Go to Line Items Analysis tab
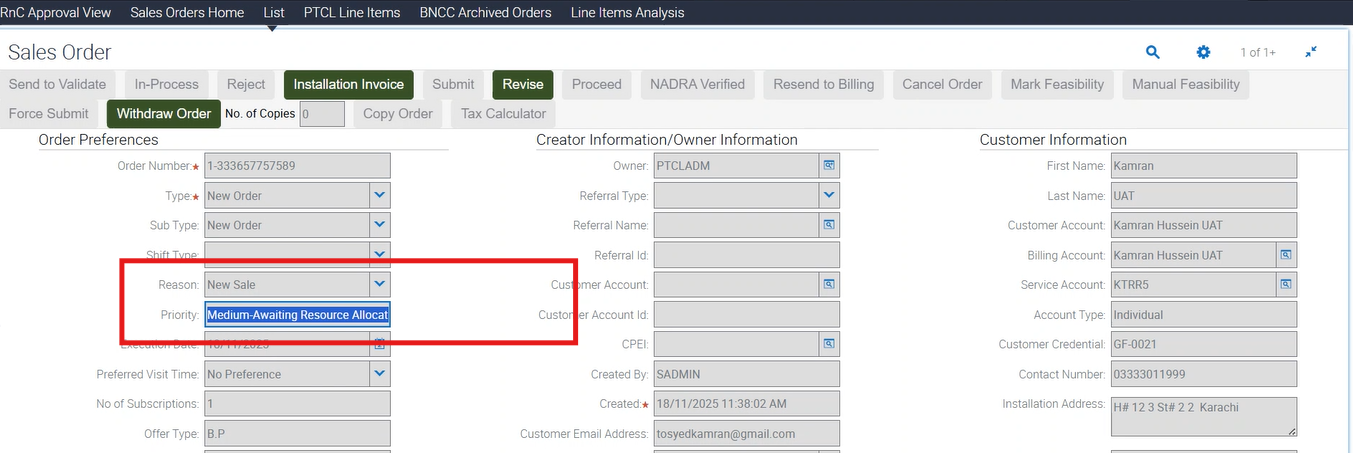The height and width of the screenshot is (453, 1353). click(x=627, y=13)
